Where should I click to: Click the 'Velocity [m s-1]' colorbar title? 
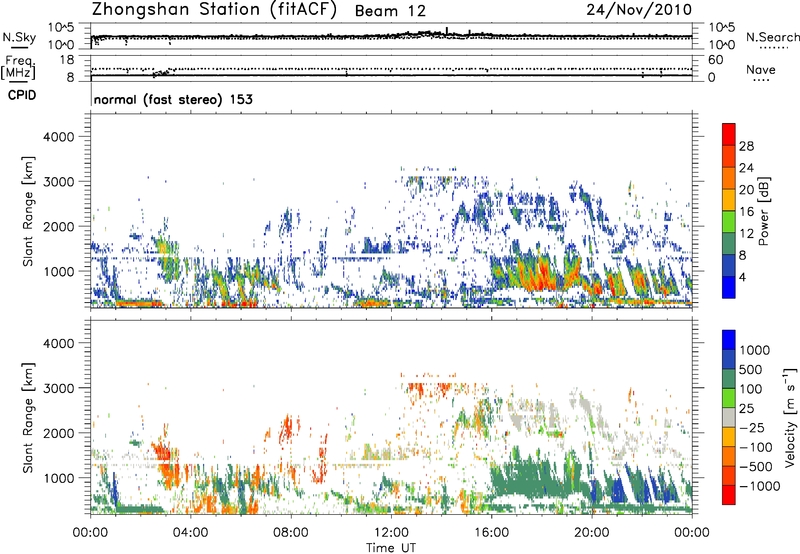790,417
